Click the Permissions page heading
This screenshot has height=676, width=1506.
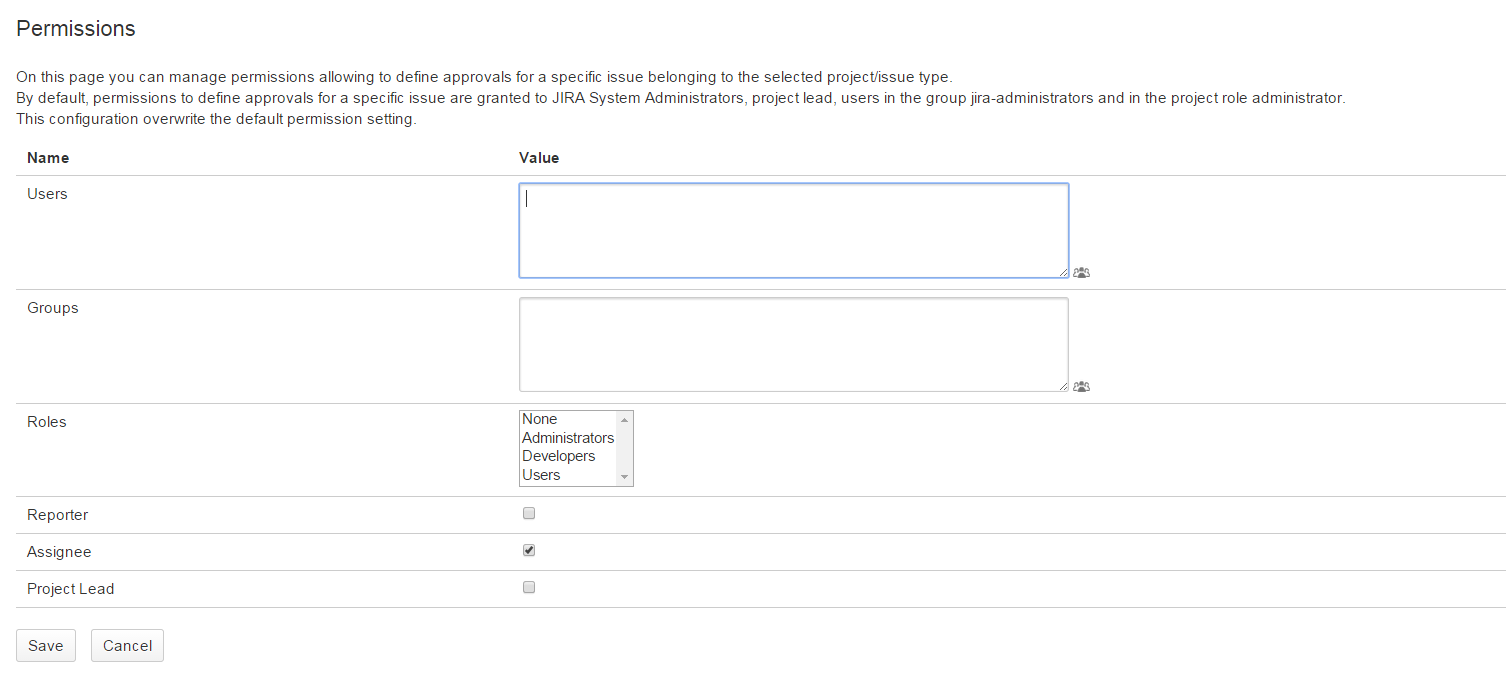[76, 29]
